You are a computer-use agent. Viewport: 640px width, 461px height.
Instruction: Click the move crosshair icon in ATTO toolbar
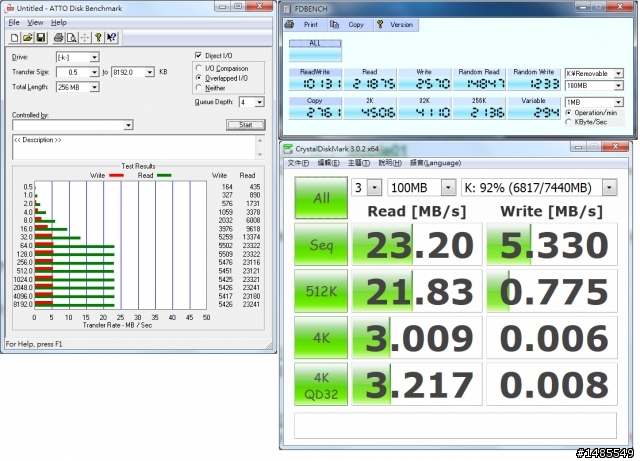(84, 38)
